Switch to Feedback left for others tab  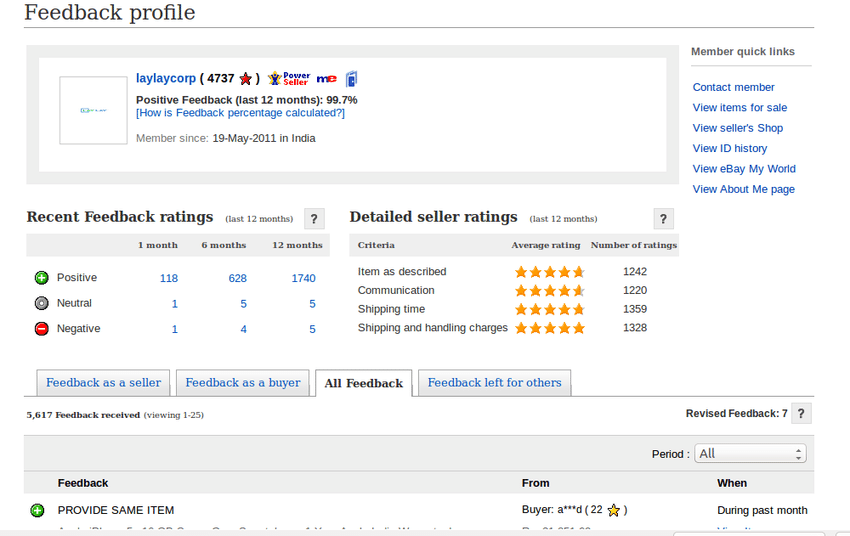point(494,383)
